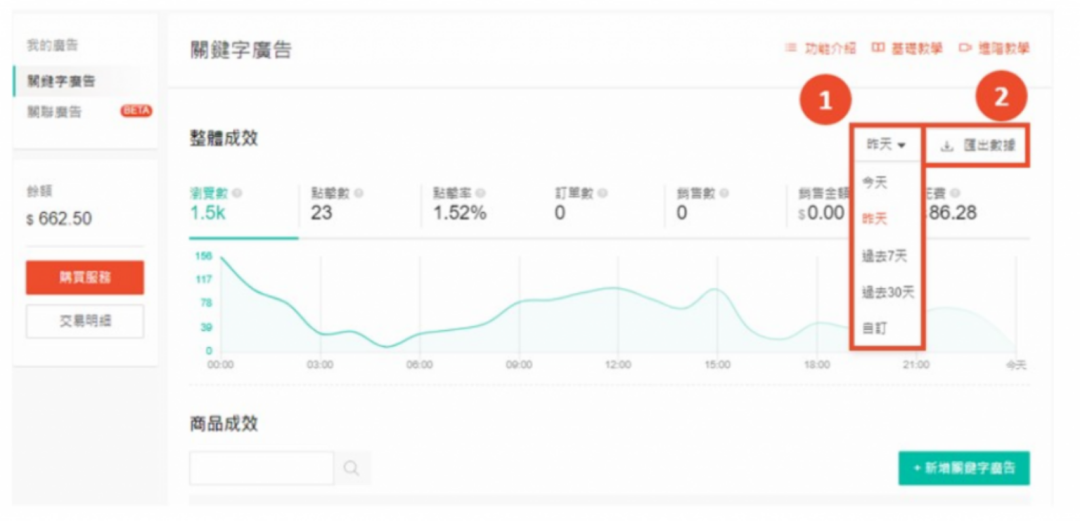Click the download icon beside 匯出數據

click(x=947, y=146)
